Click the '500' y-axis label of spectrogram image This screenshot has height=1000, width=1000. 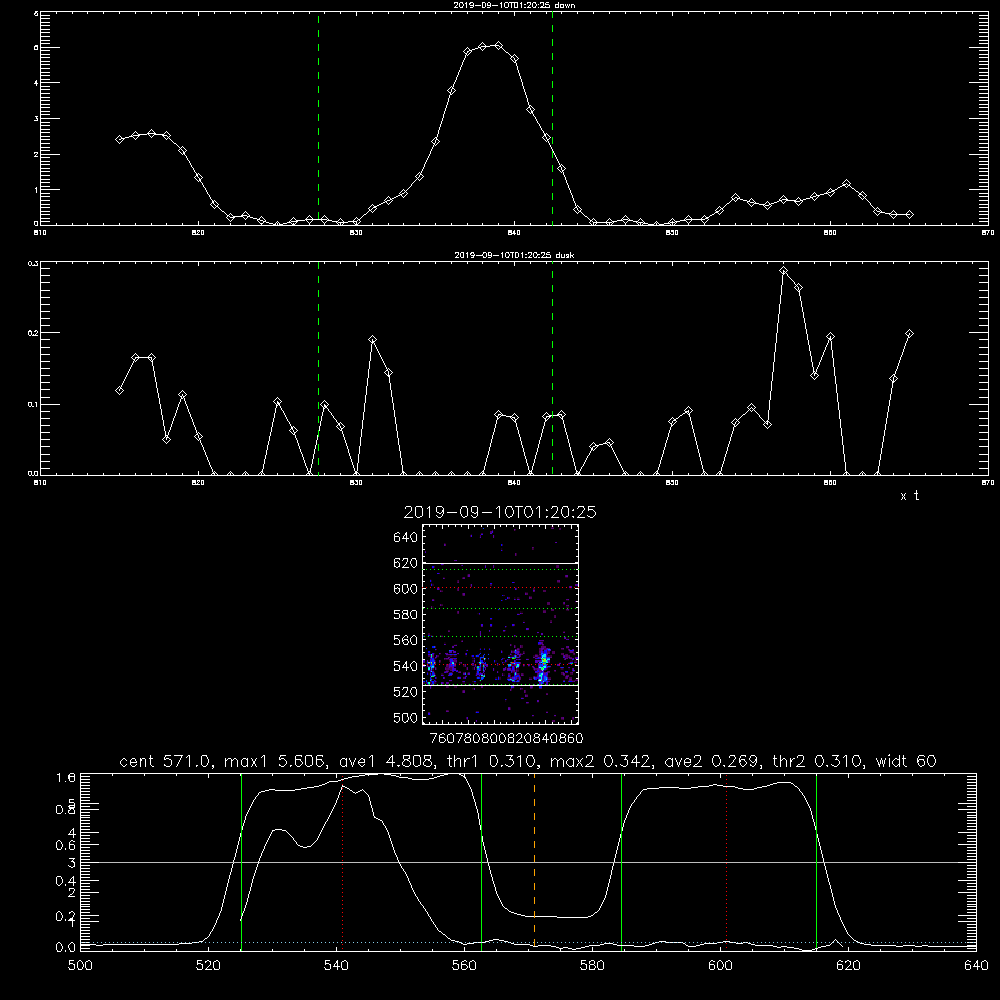click(406, 717)
